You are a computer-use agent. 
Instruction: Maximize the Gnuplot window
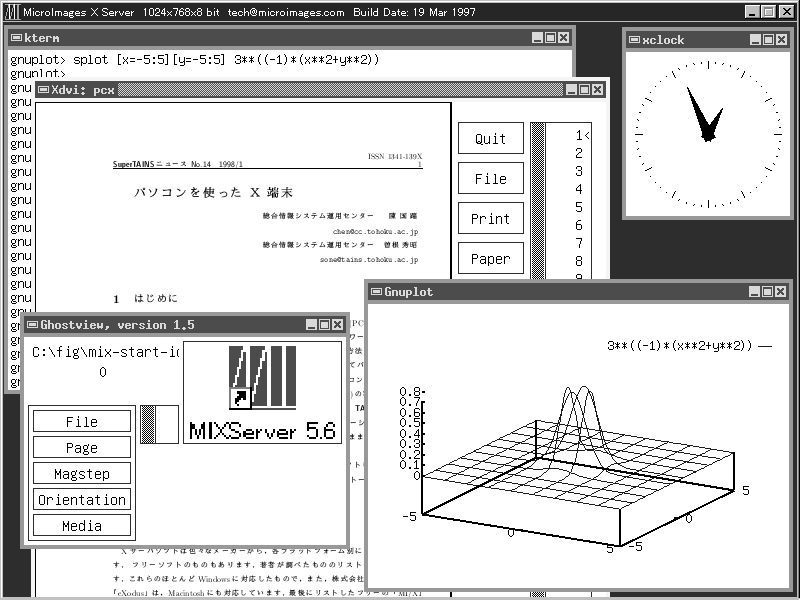pyautogui.click(x=767, y=291)
